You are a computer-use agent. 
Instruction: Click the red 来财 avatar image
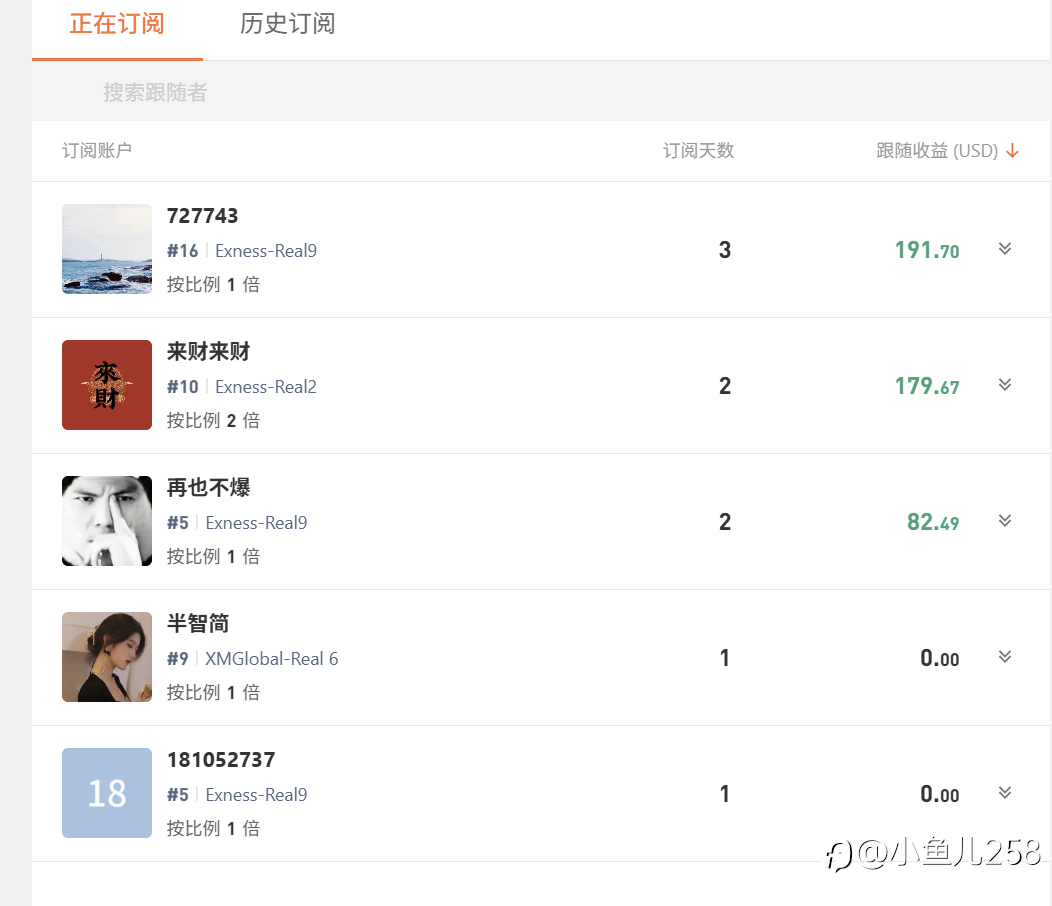107,385
